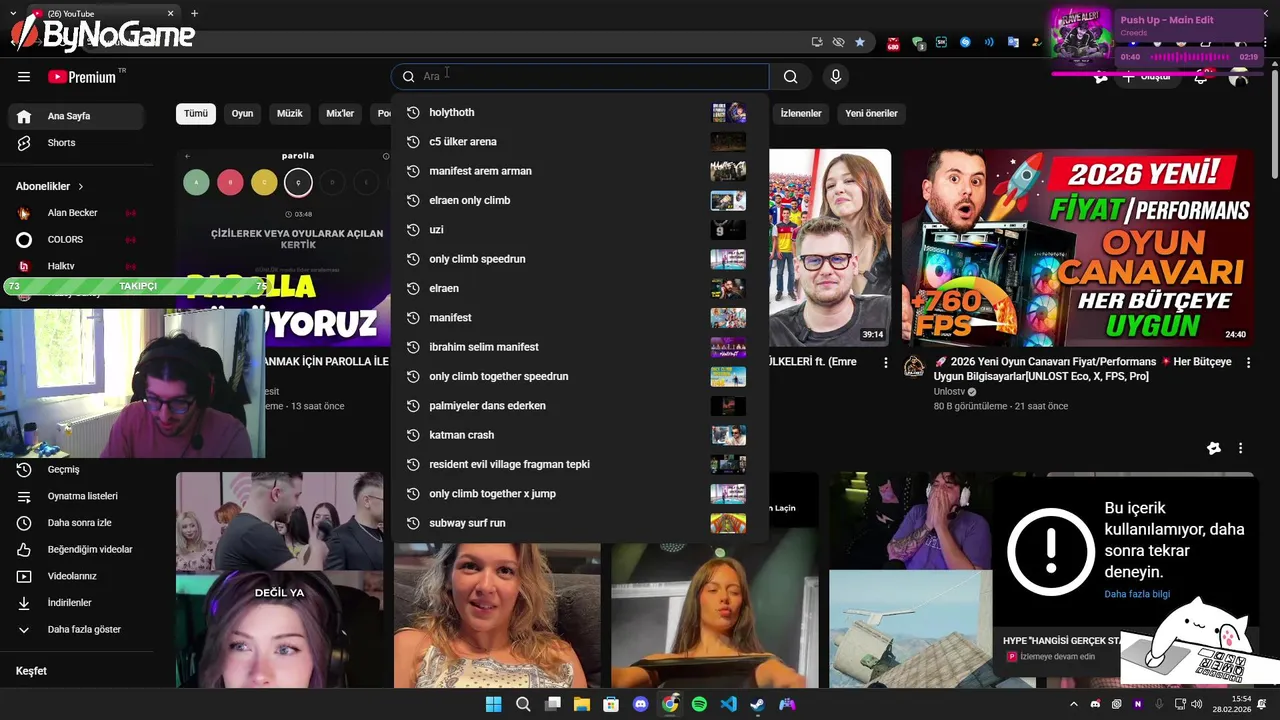Open Shorts from the sidebar
1280x720 pixels.
[76, 143]
